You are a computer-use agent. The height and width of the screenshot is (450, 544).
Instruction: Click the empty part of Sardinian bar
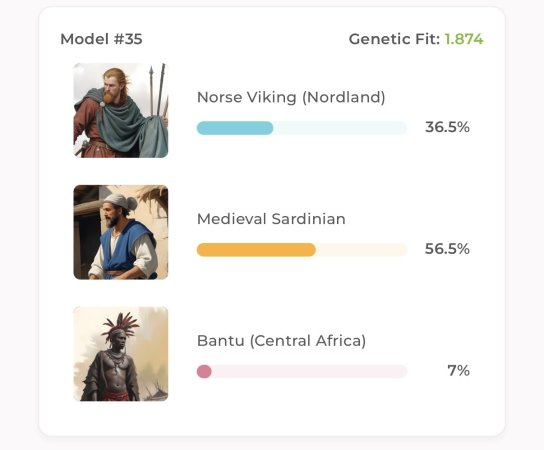click(361, 250)
